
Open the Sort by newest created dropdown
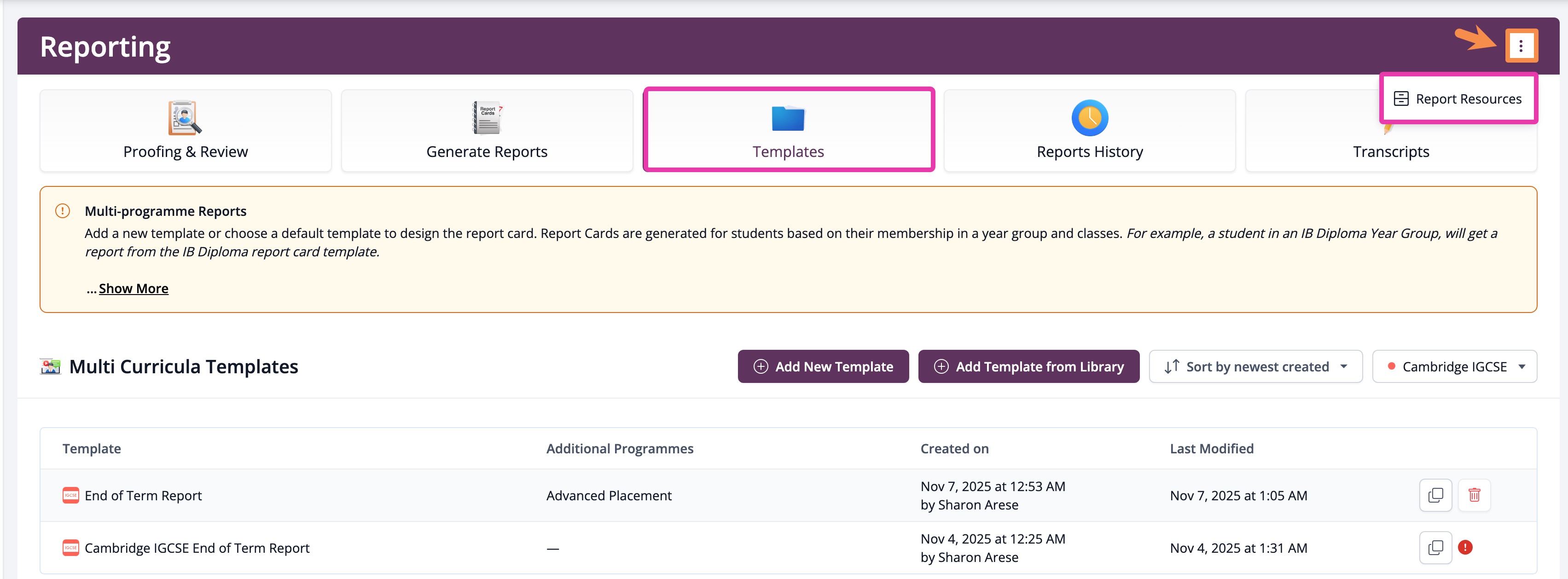click(1255, 366)
